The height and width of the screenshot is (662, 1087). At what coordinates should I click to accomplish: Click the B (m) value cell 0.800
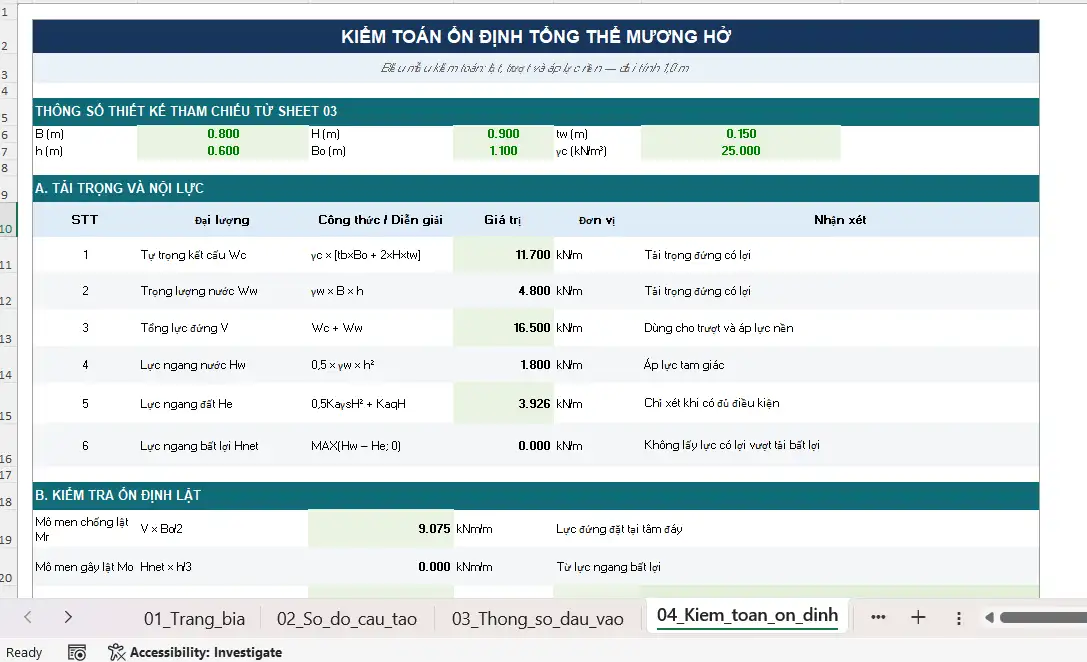tap(223, 134)
